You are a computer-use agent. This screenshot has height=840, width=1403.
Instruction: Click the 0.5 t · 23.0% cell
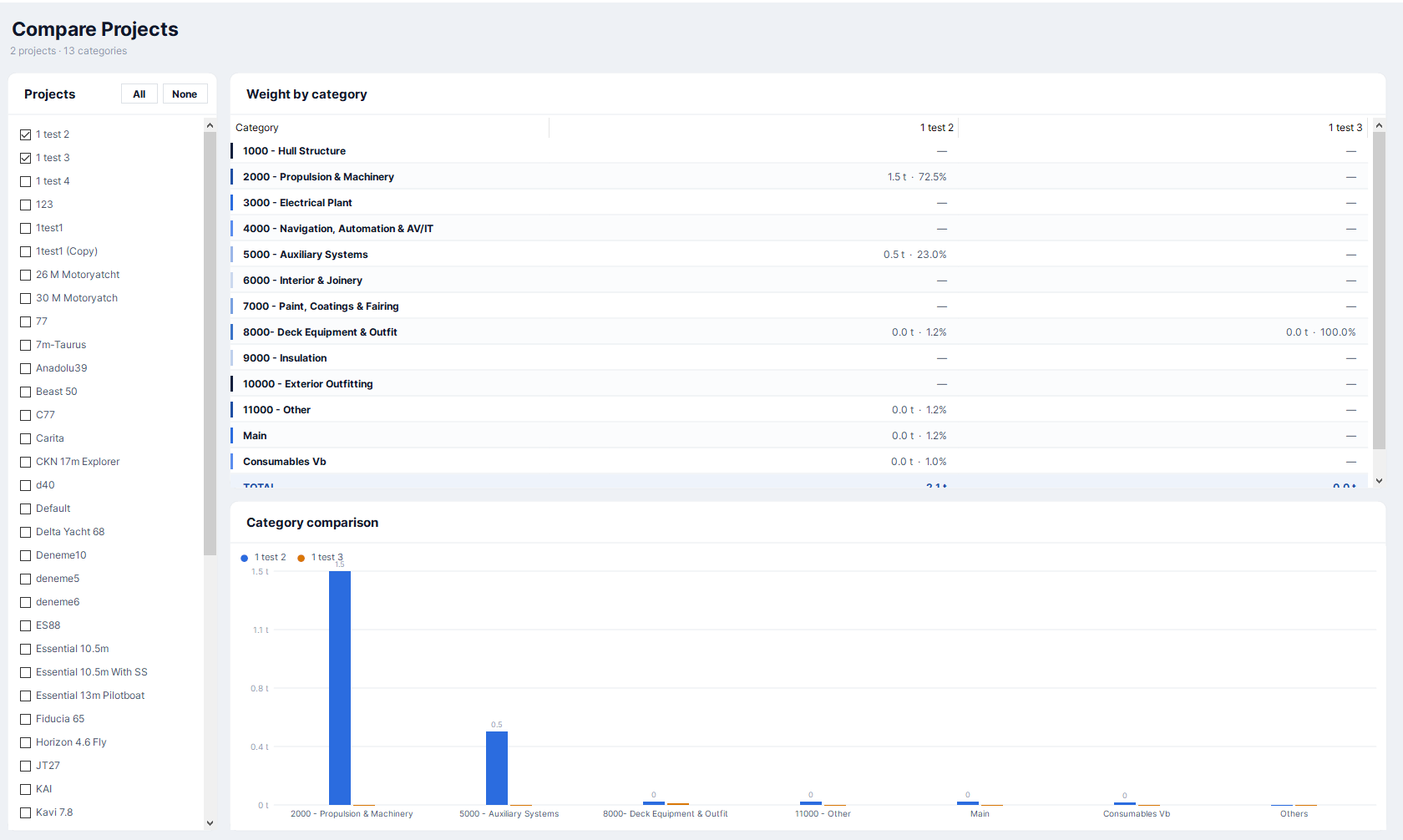915,255
